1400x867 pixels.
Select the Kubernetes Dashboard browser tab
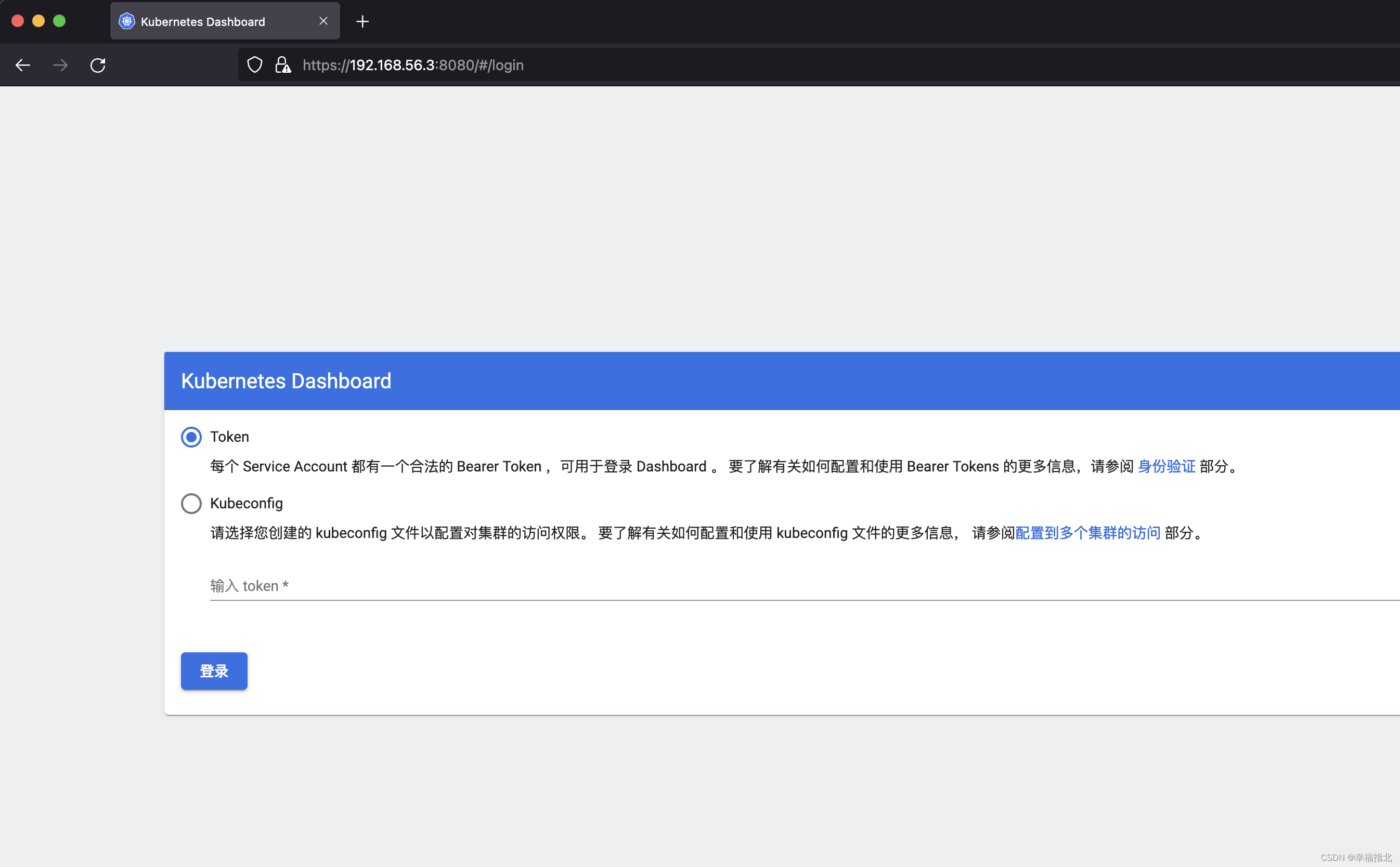click(x=225, y=21)
